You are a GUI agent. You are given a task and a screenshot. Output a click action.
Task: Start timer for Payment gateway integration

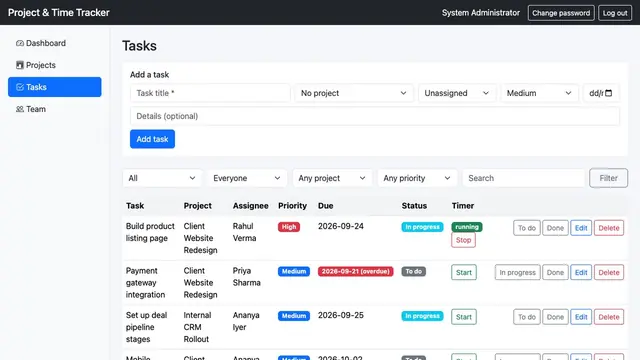point(464,272)
